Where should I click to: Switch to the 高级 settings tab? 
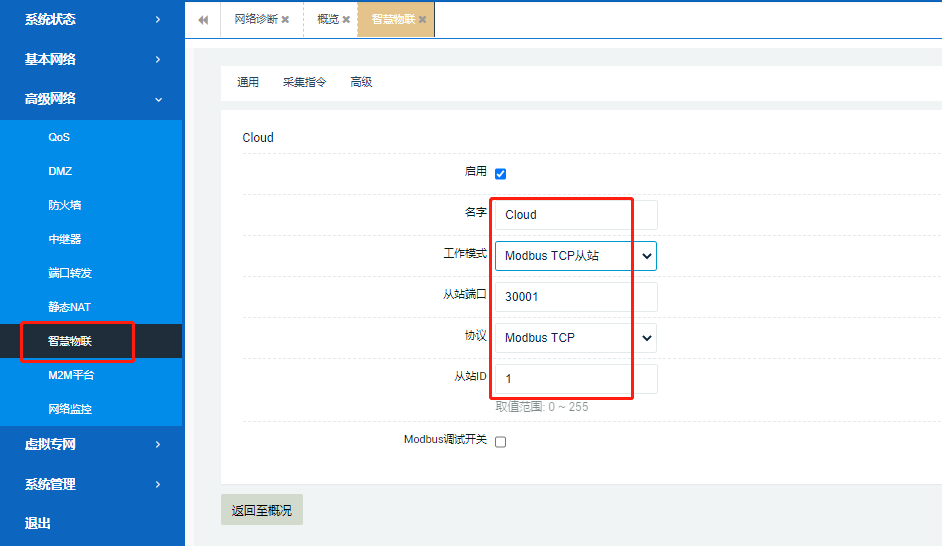coord(361,82)
